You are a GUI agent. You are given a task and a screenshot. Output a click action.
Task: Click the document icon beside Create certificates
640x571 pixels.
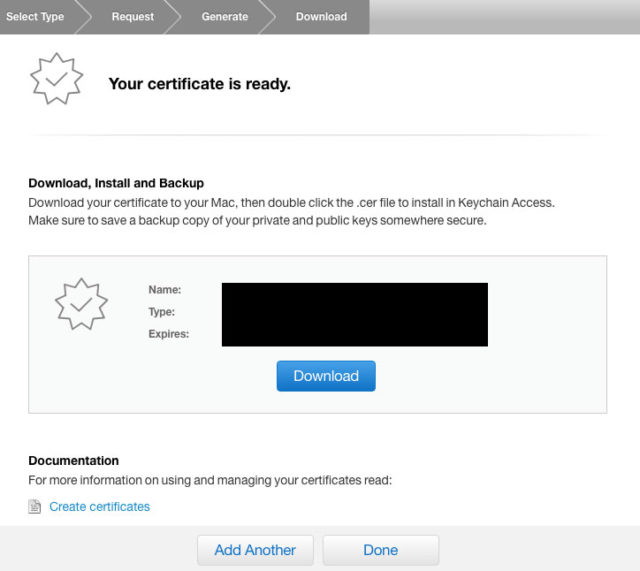(x=35, y=507)
